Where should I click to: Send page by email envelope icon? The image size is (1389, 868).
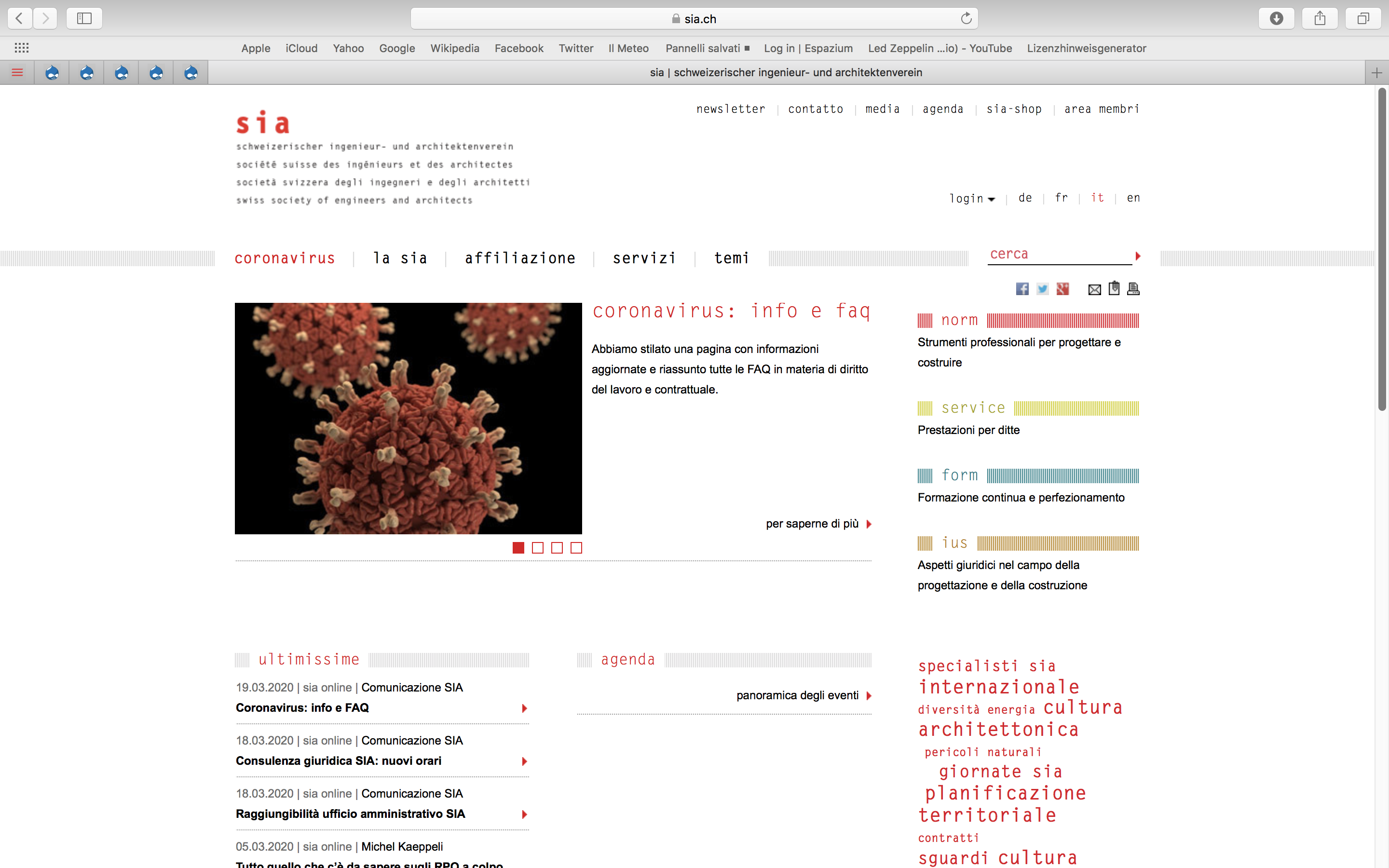tap(1094, 289)
